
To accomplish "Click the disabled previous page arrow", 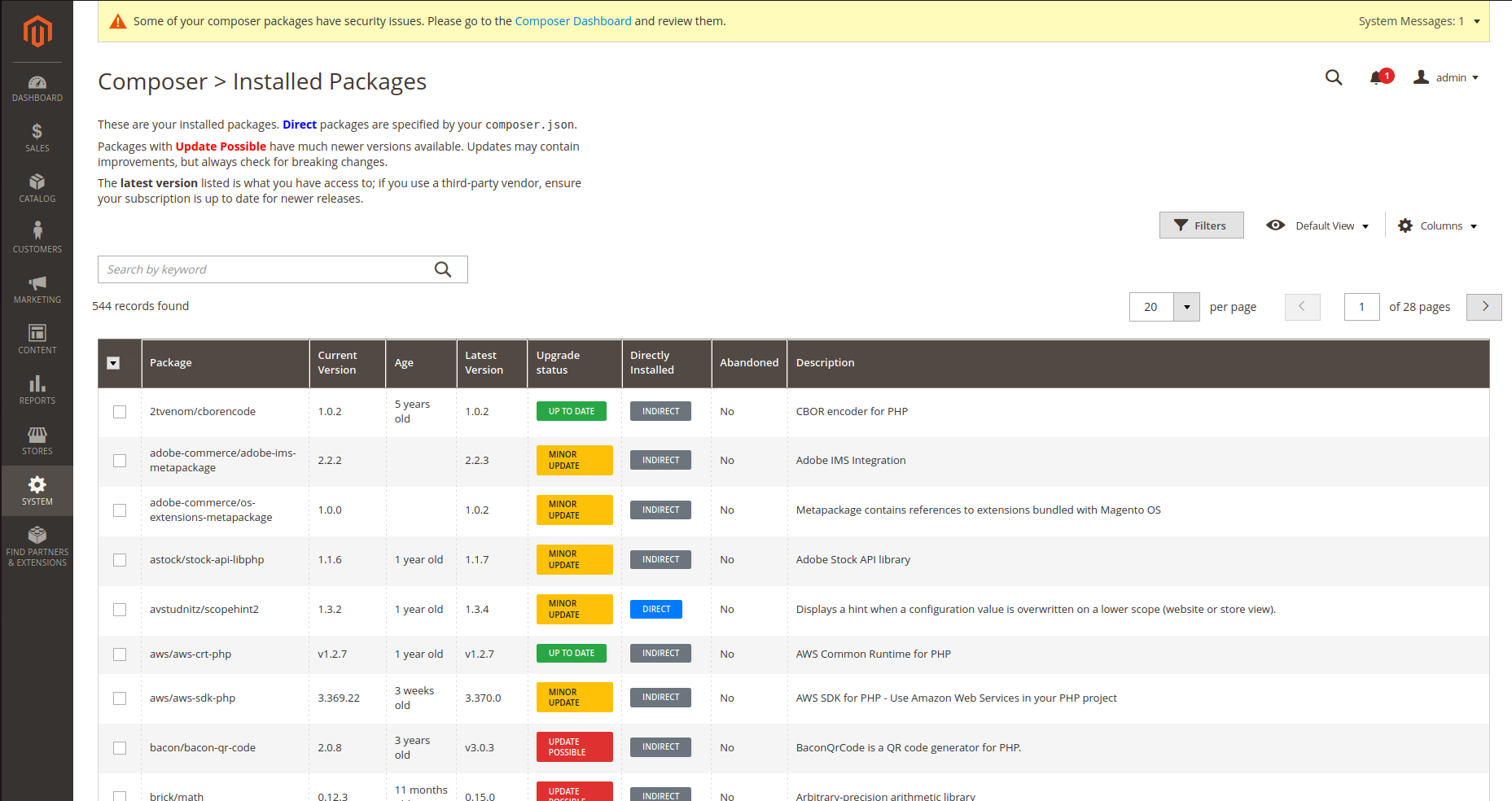I will coord(1303,307).
